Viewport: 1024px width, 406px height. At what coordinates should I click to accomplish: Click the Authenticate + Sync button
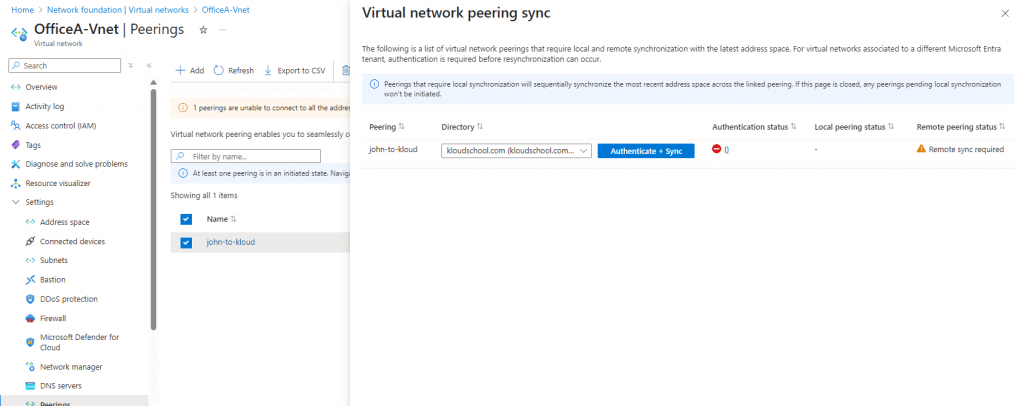tap(645, 150)
